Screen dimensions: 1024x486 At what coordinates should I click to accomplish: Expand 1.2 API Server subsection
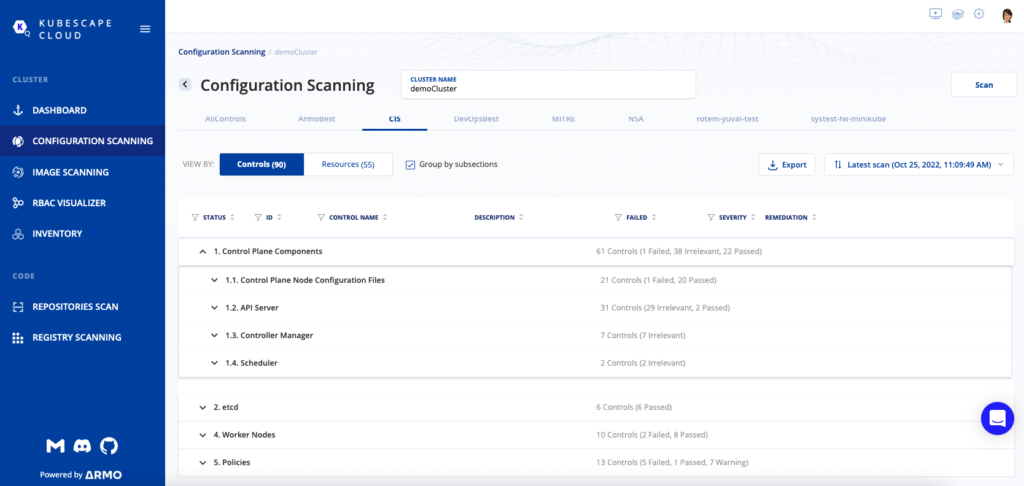coord(214,308)
